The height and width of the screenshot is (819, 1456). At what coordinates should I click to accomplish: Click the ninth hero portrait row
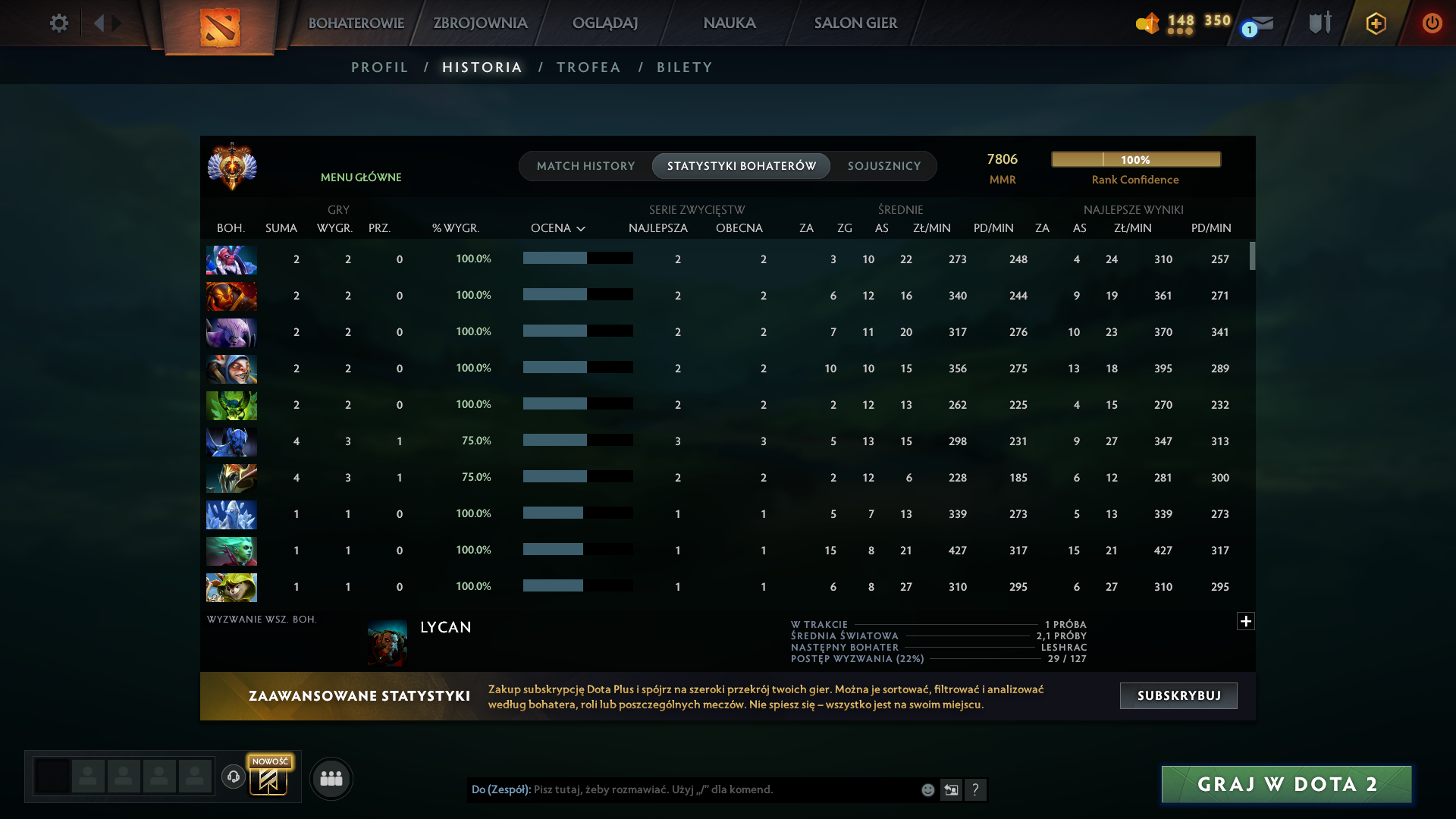(x=231, y=551)
